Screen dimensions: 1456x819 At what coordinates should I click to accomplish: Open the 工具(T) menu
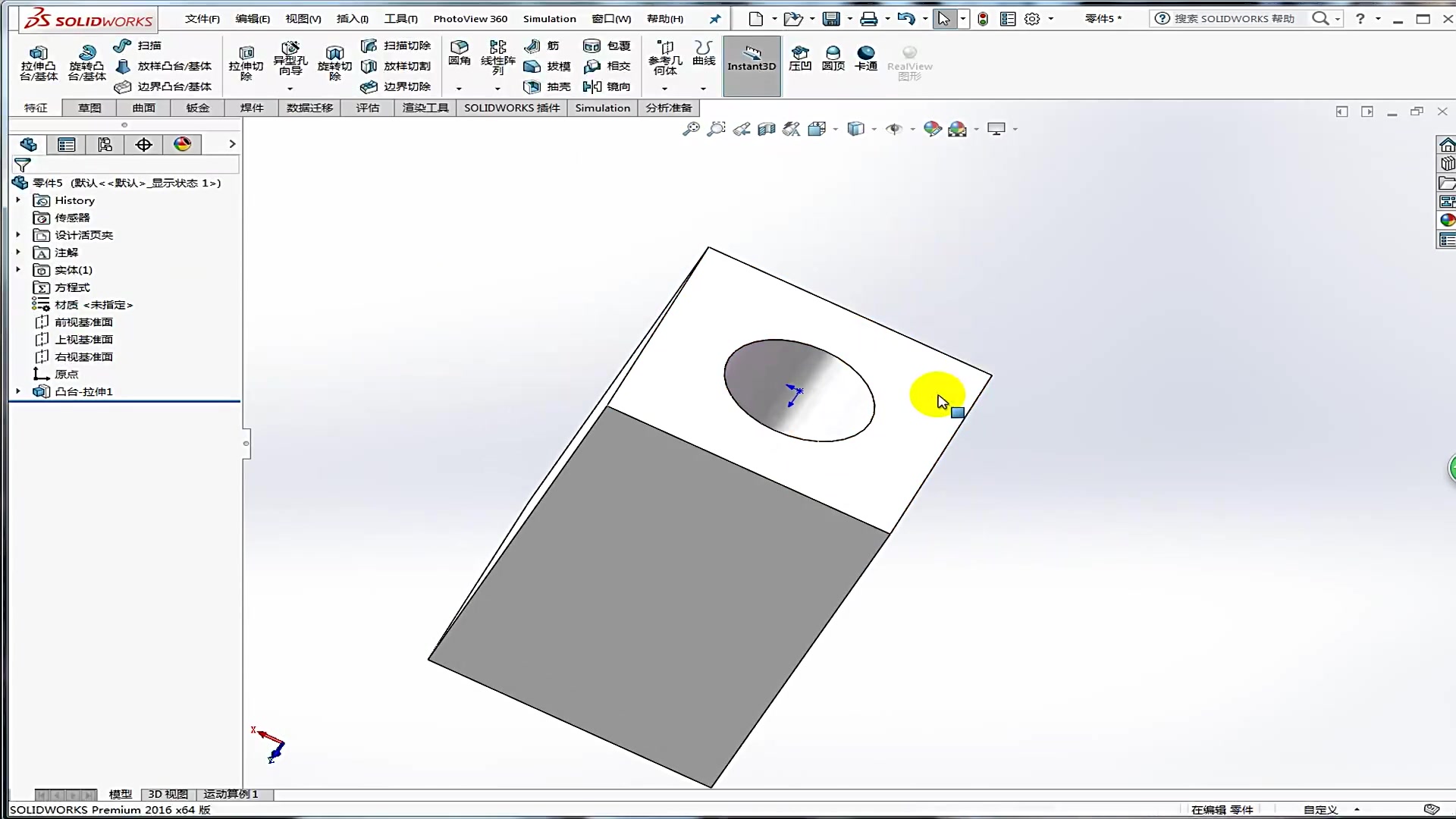400,18
